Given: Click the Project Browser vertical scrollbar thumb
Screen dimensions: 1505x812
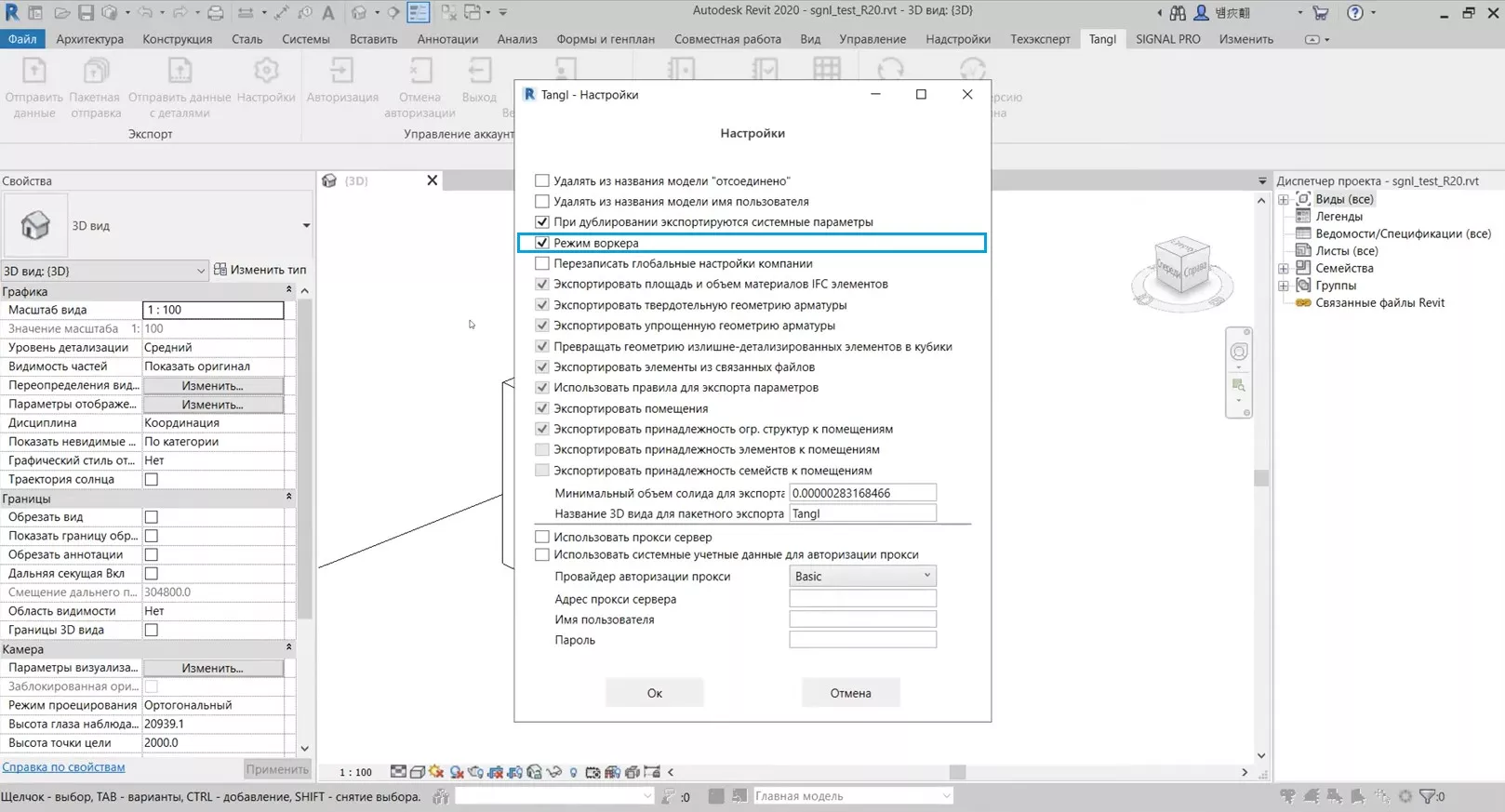Looking at the screenshot, I should [1261, 478].
